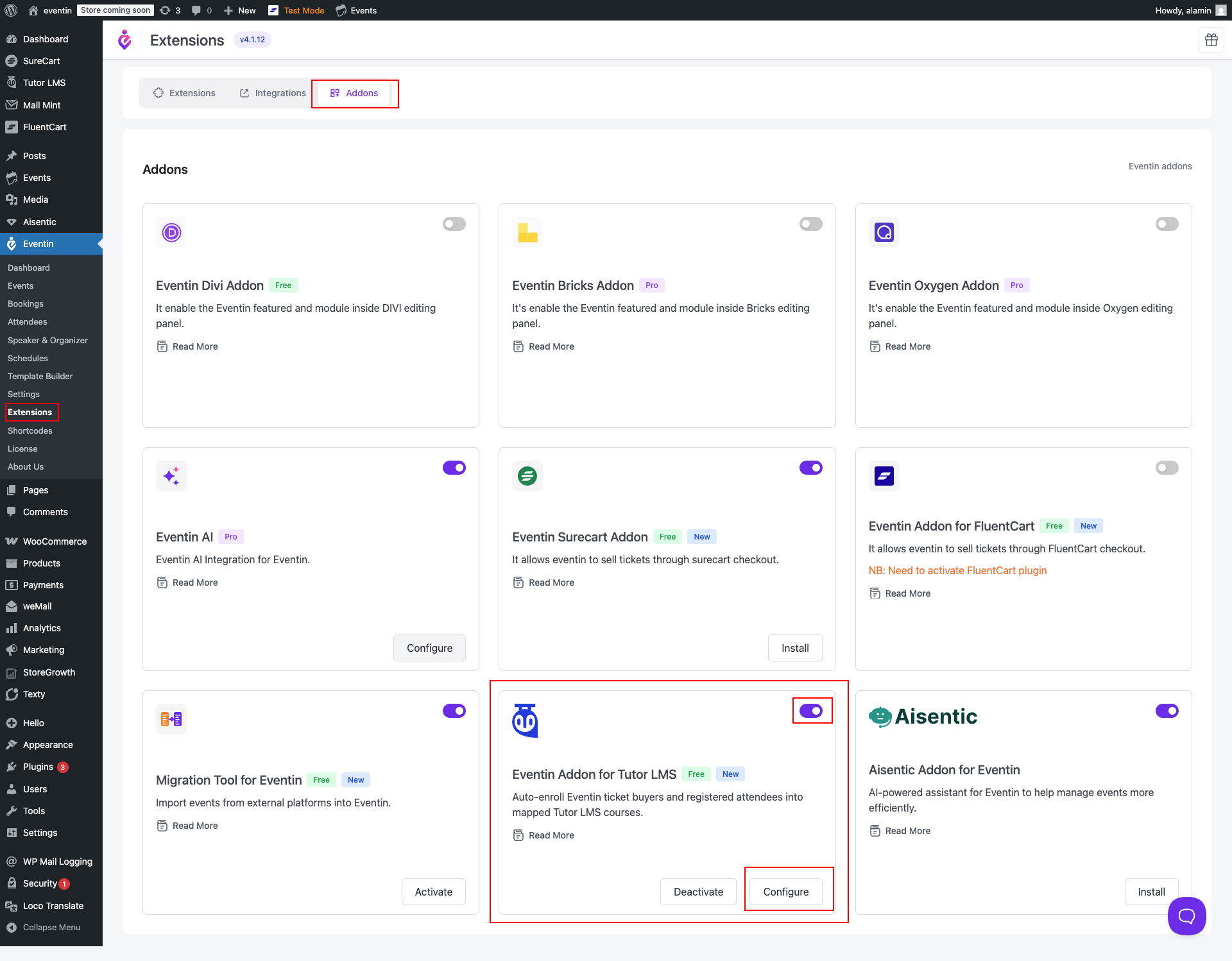The height and width of the screenshot is (961, 1232).
Task: Click the Eventin Oxygen Addon icon
Action: click(x=884, y=232)
